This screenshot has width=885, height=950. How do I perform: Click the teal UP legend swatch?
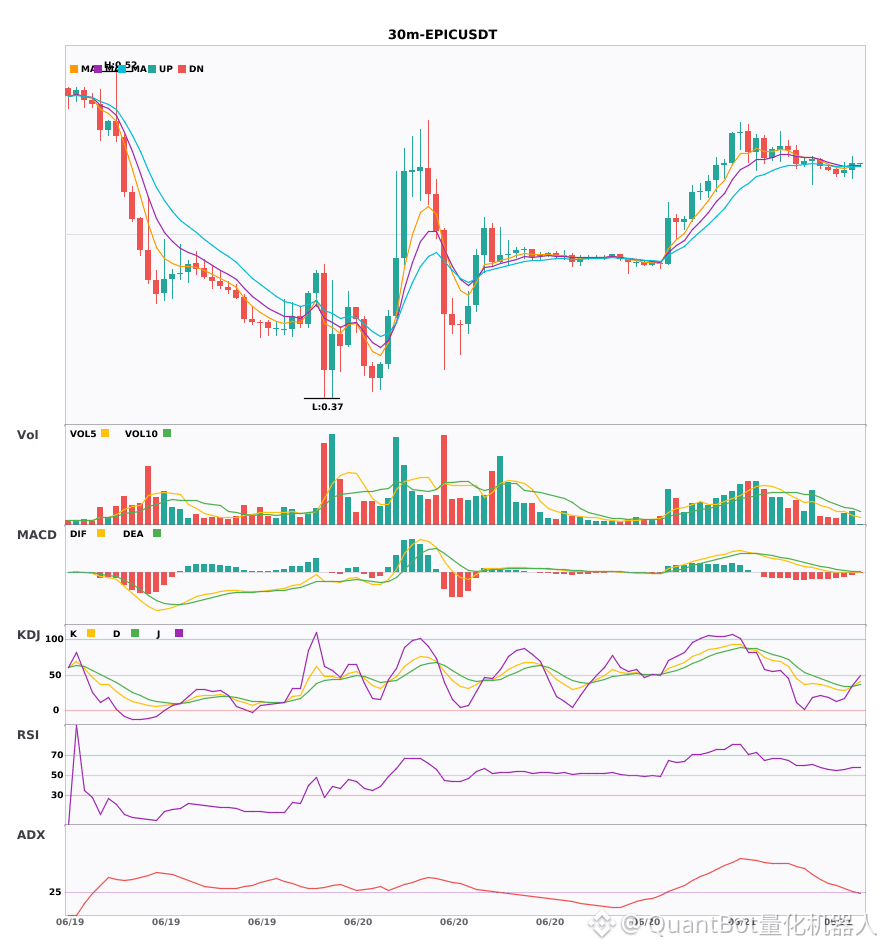pyautogui.click(x=152, y=69)
